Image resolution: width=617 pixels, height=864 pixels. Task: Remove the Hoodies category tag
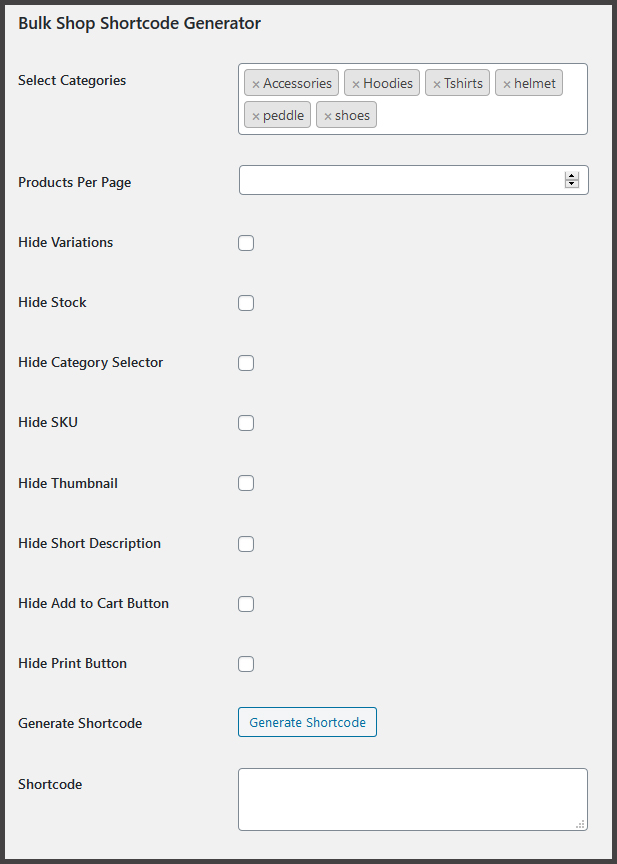tap(356, 84)
